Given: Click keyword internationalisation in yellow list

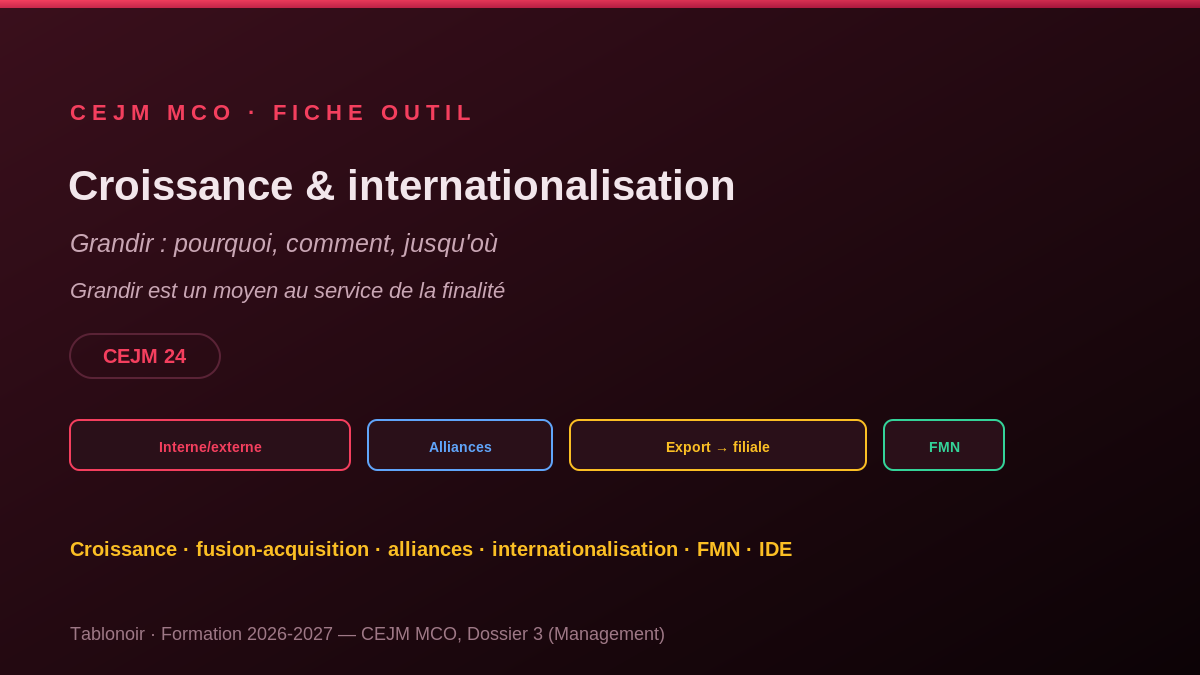Looking at the screenshot, I should coord(585,549).
